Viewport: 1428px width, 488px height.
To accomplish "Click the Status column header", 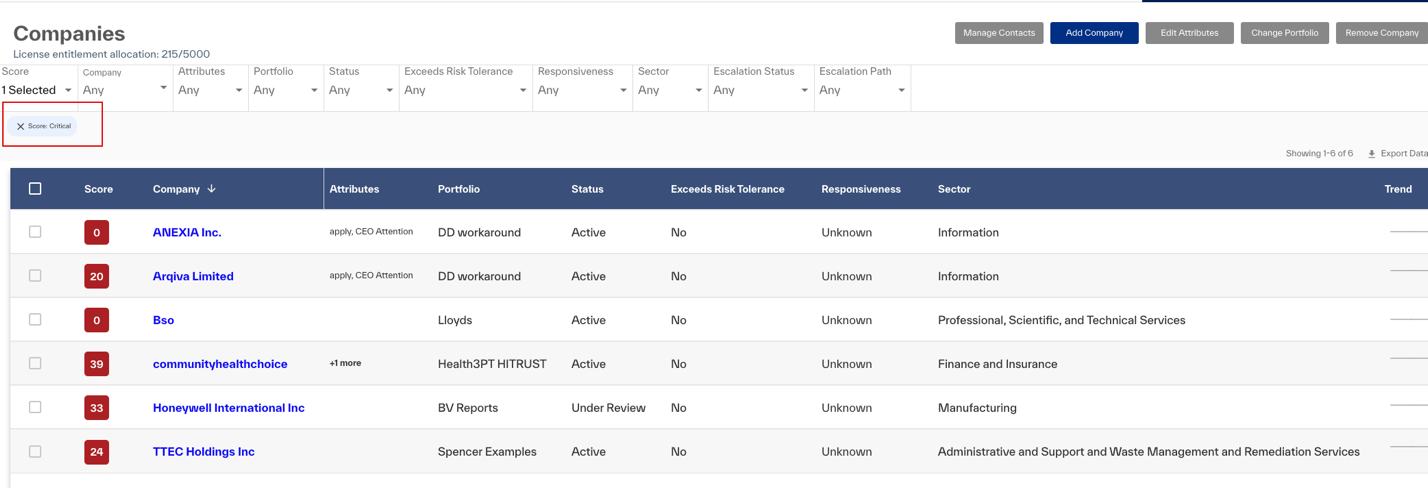I will pyautogui.click(x=587, y=189).
